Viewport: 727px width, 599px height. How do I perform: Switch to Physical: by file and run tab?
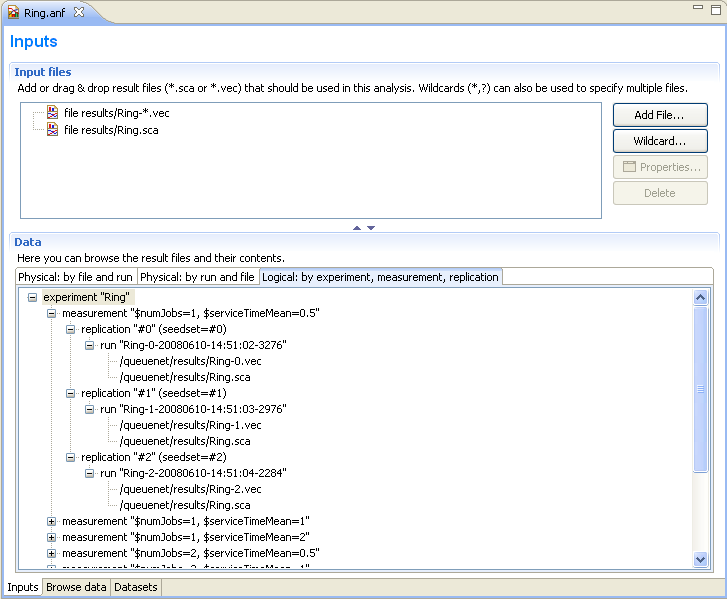click(76, 277)
